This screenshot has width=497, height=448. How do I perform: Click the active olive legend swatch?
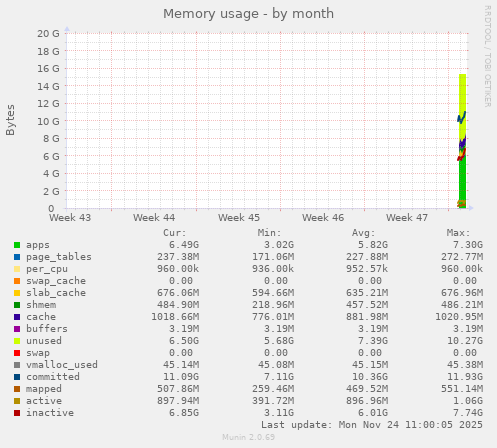click(17, 401)
